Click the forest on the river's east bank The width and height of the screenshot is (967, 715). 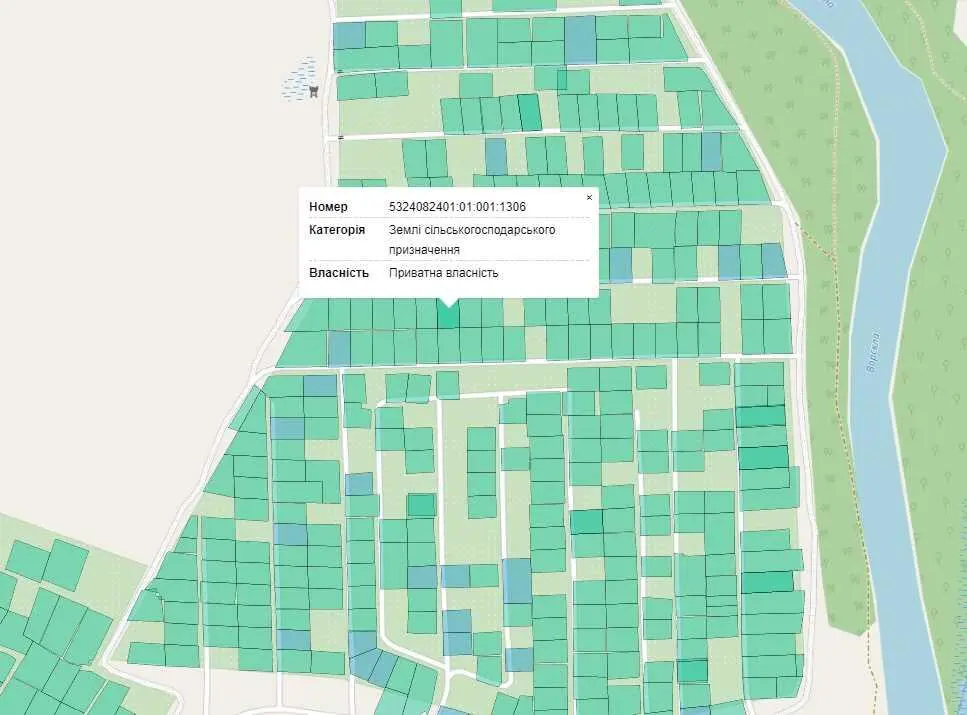(945, 400)
